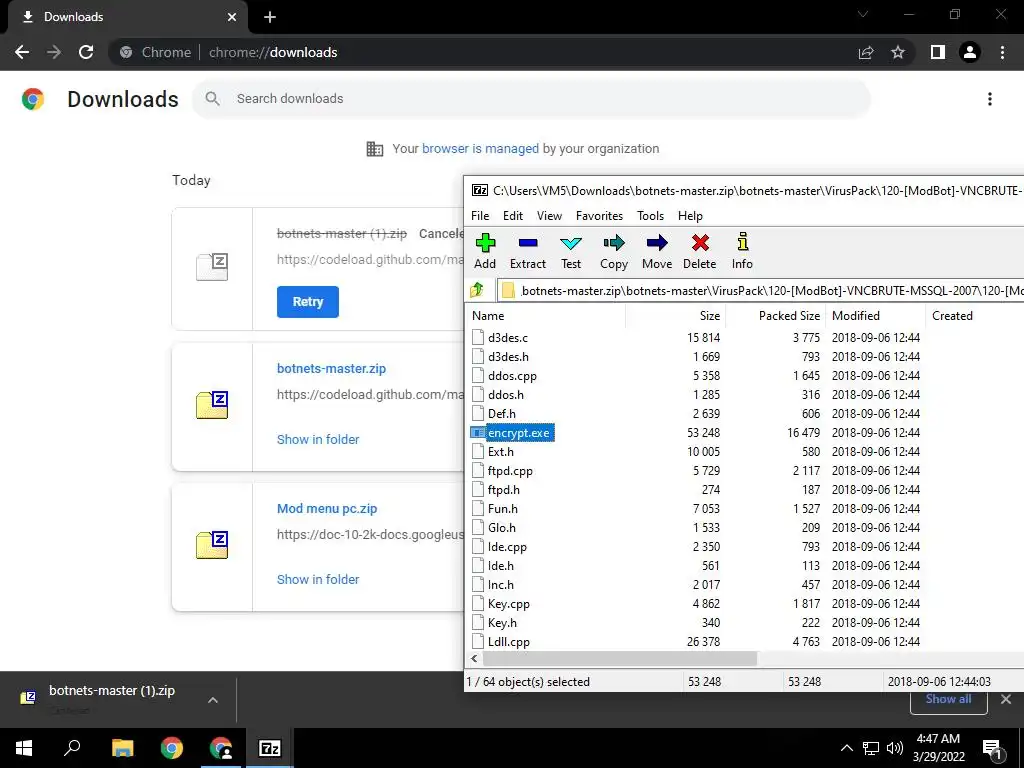This screenshot has height=768, width=1024.
Task: Click Retry for the canceled download
Action: click(x=308, y=302)
